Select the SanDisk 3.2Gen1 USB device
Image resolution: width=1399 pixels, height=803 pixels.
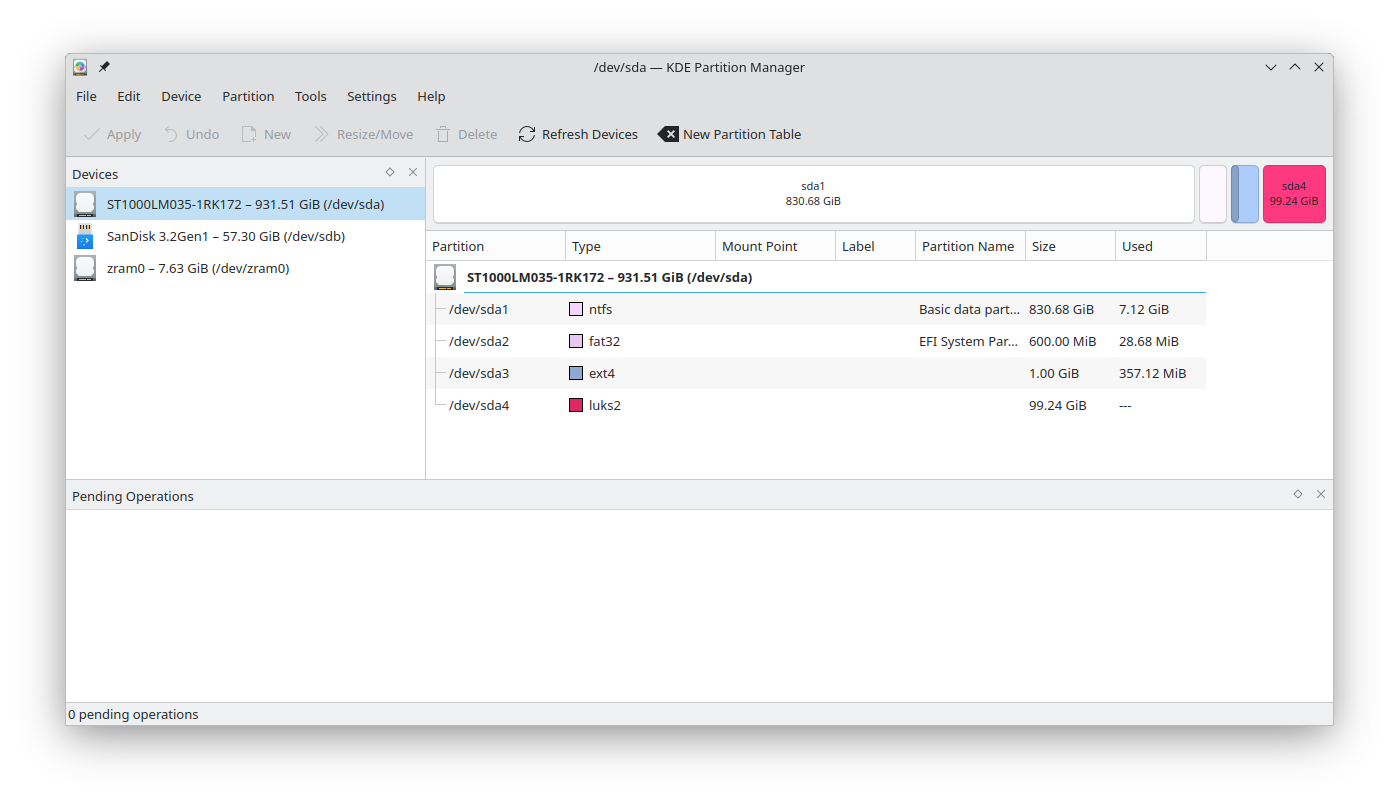[x=225, y=236]
